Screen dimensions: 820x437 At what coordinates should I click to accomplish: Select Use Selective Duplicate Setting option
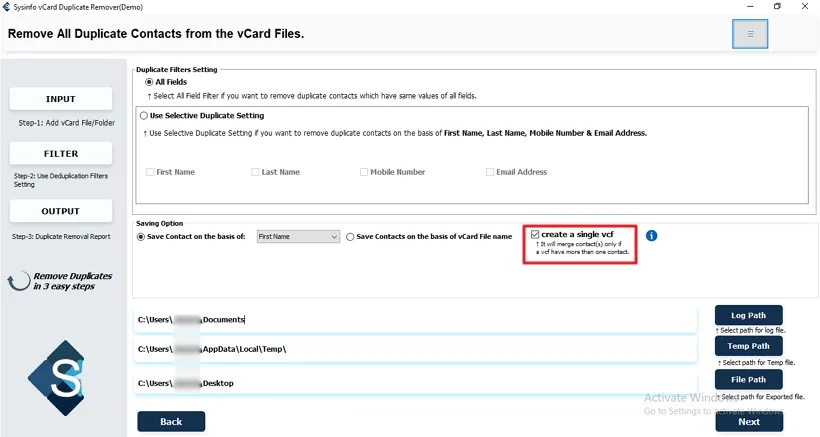tap(142, 116)
